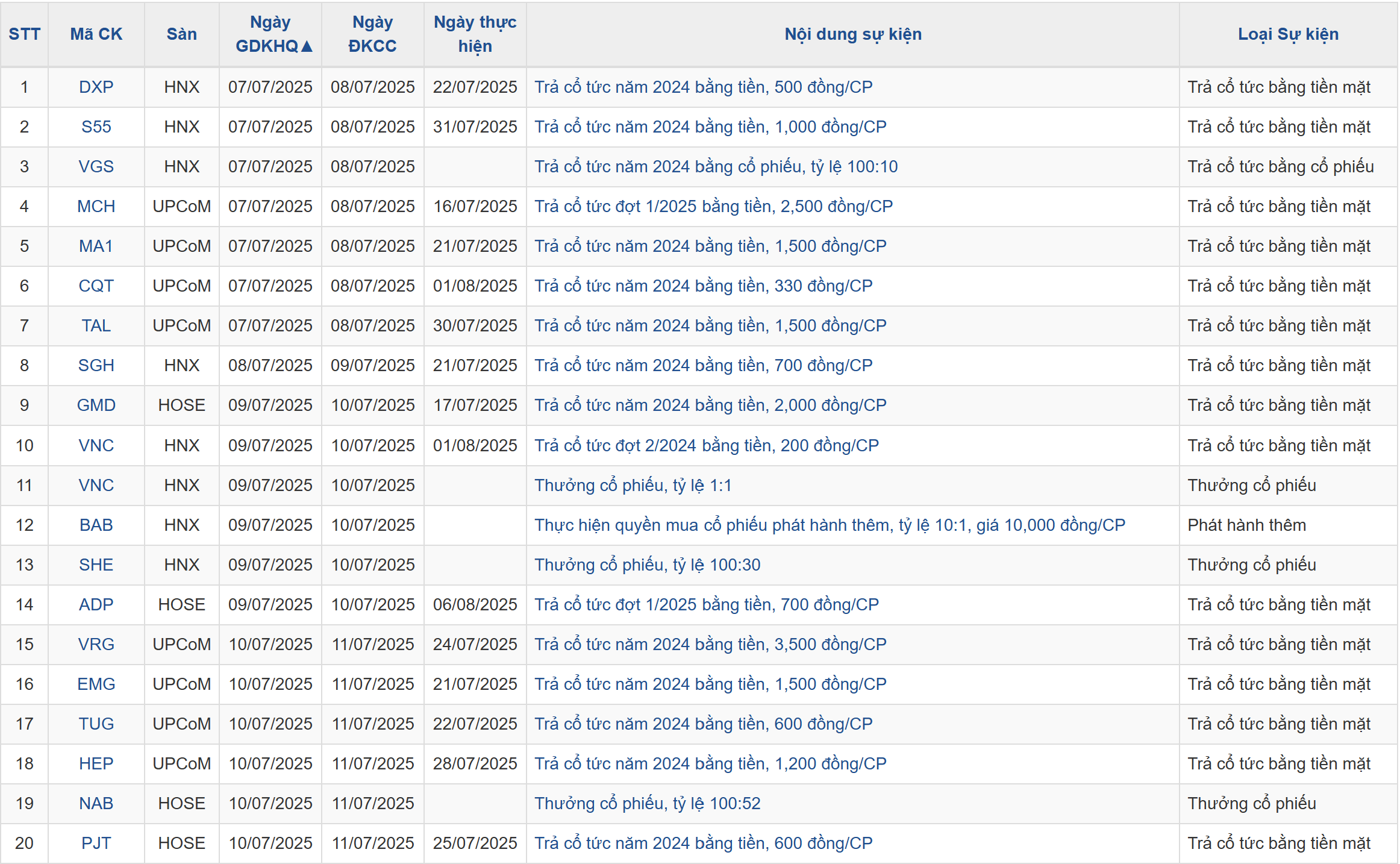
Task: Open VNC link in row 11
Action: point(96,486)
